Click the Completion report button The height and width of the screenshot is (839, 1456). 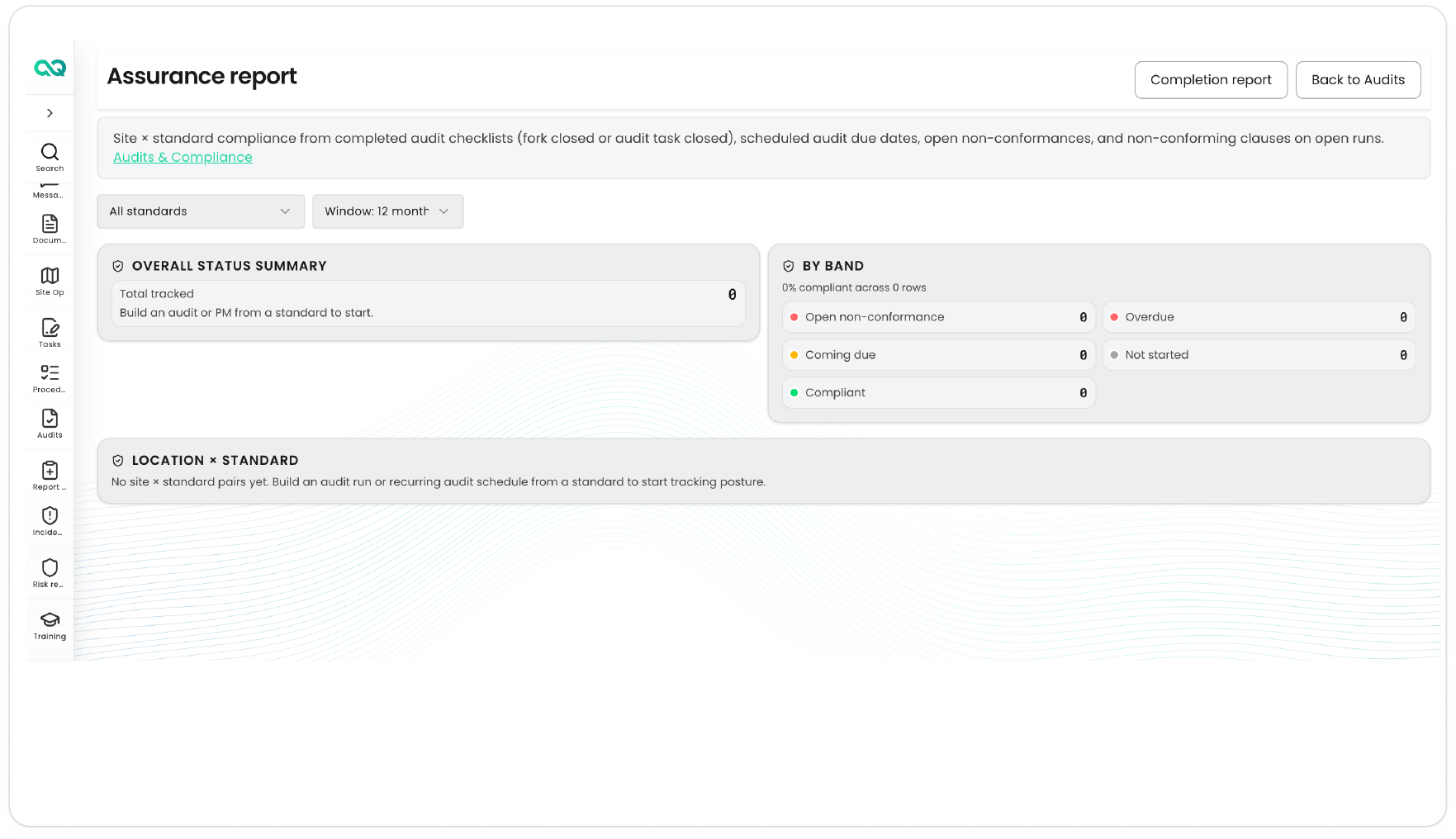pos(1211,80)
